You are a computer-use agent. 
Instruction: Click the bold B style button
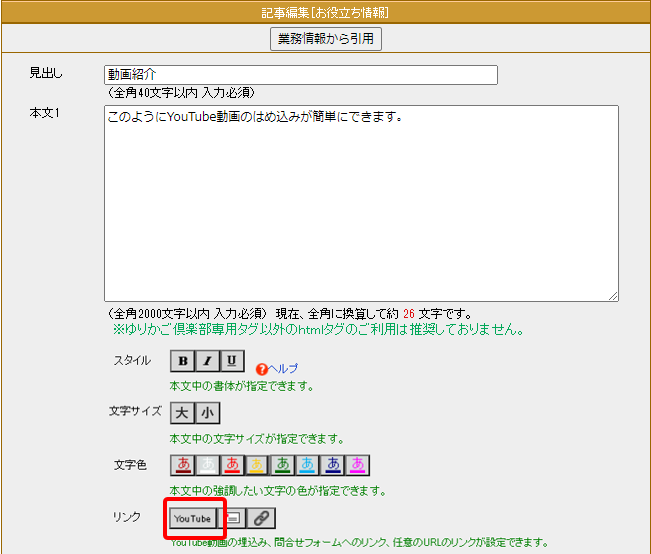point(182,361)
